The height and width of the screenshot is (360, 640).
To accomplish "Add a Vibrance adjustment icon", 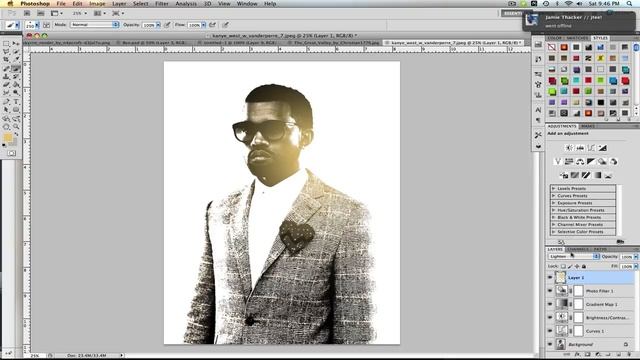I will (x=558, y=162).
